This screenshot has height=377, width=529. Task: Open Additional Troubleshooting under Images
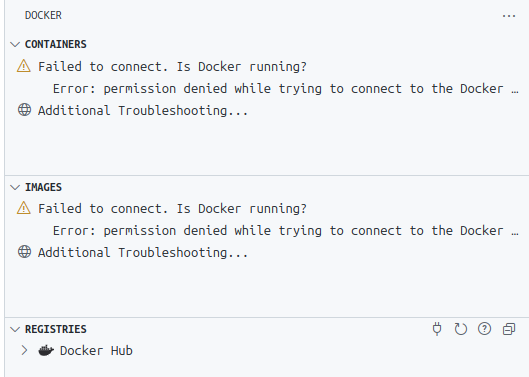pos(143,253)
